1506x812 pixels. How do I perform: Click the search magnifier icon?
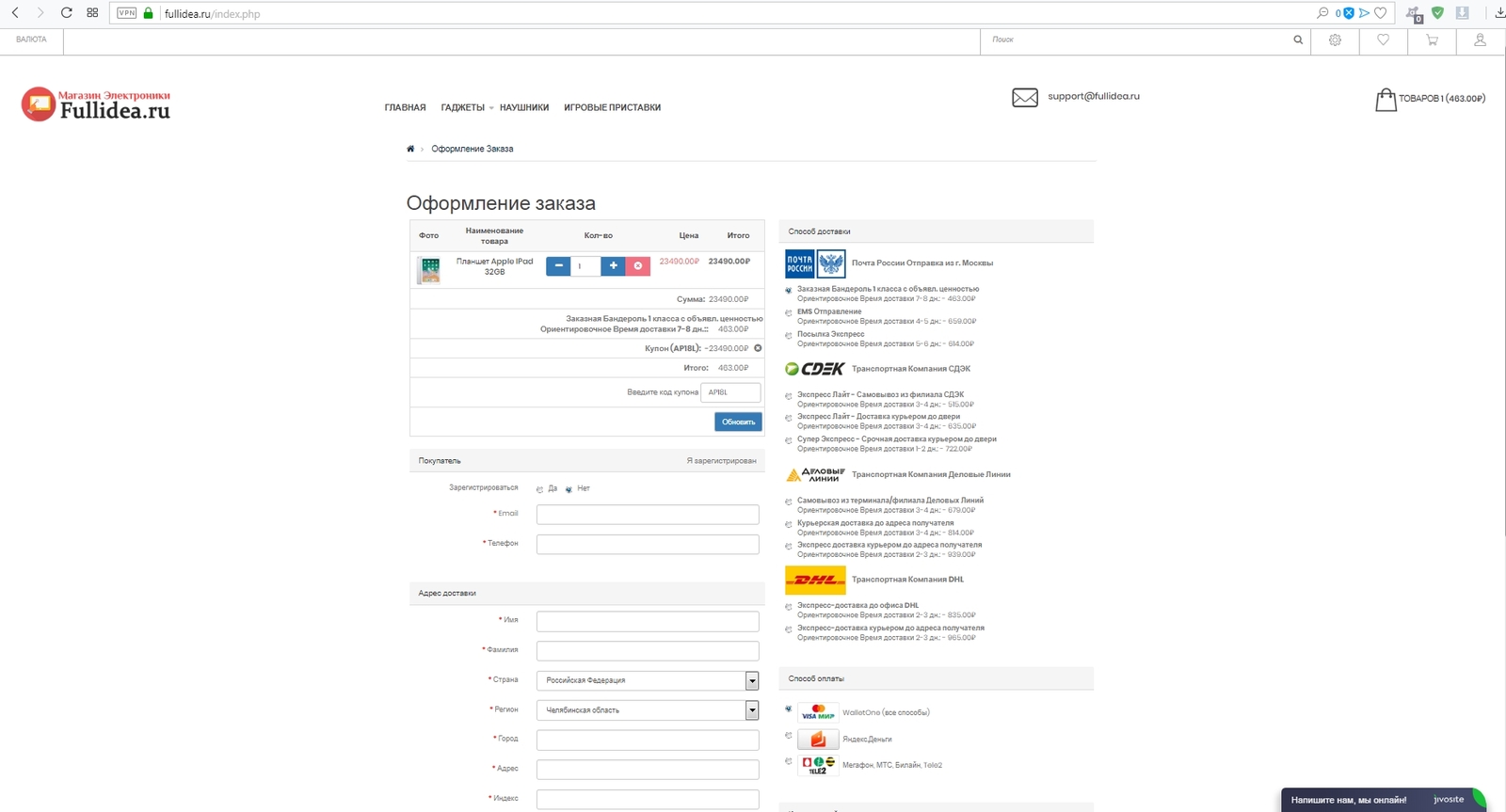(x=1298, y=40)
